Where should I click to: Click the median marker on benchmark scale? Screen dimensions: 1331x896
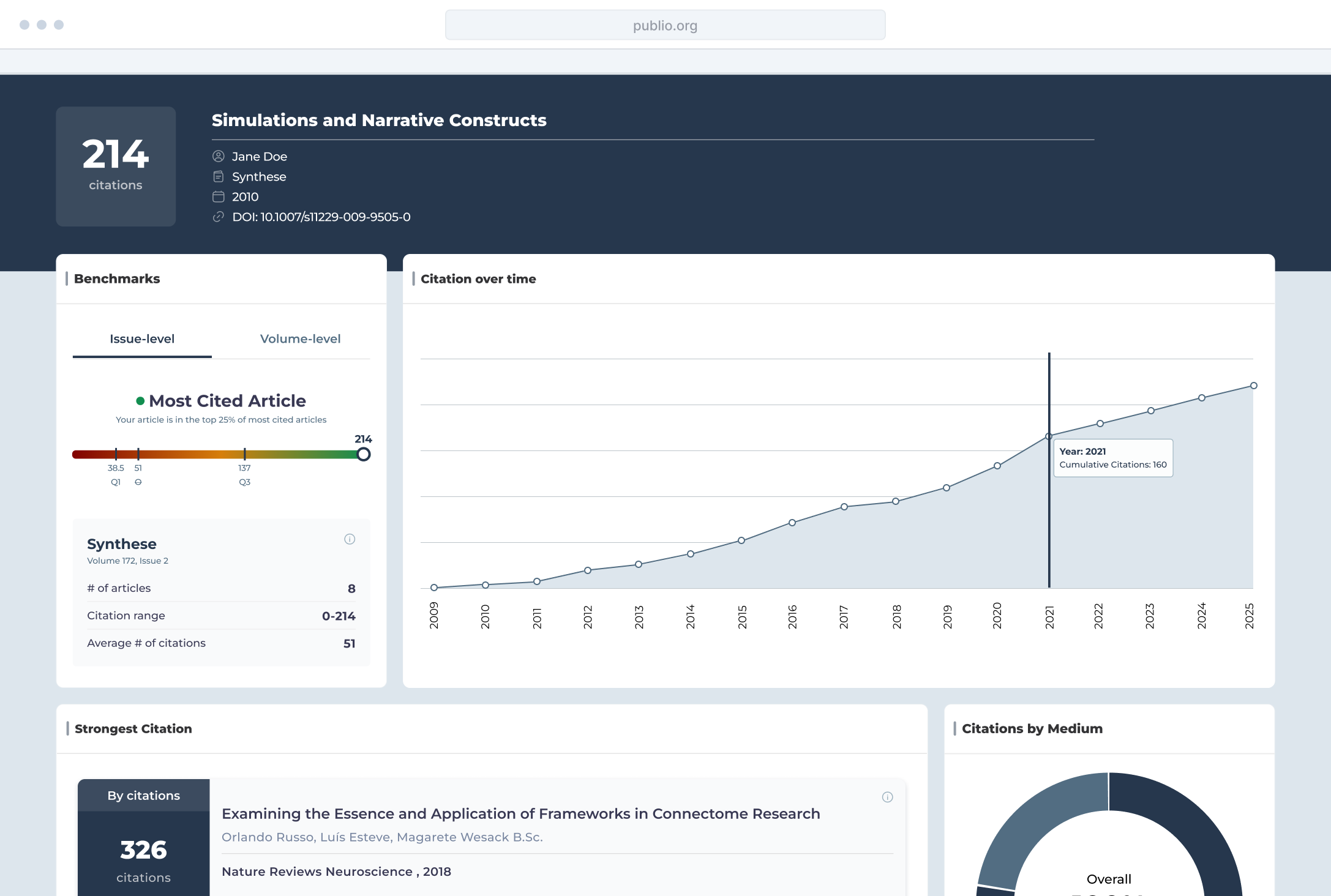coord(138,454)
